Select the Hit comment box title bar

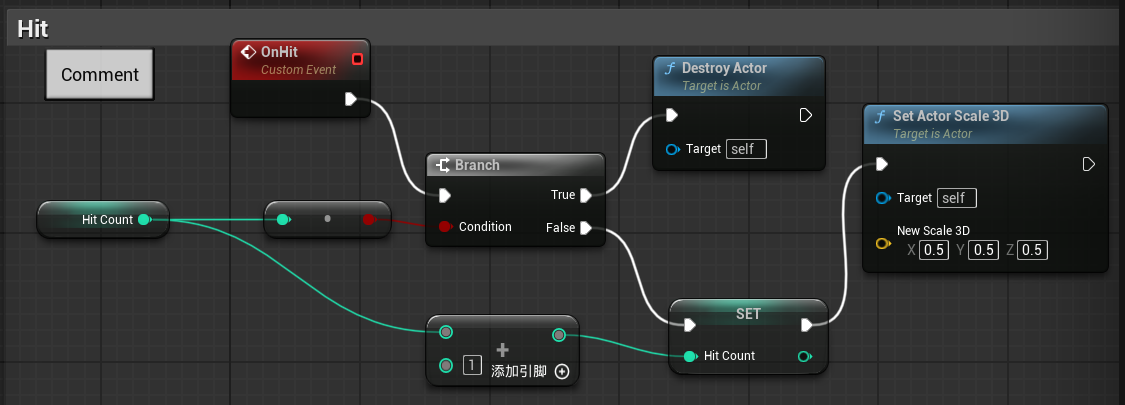560,28
